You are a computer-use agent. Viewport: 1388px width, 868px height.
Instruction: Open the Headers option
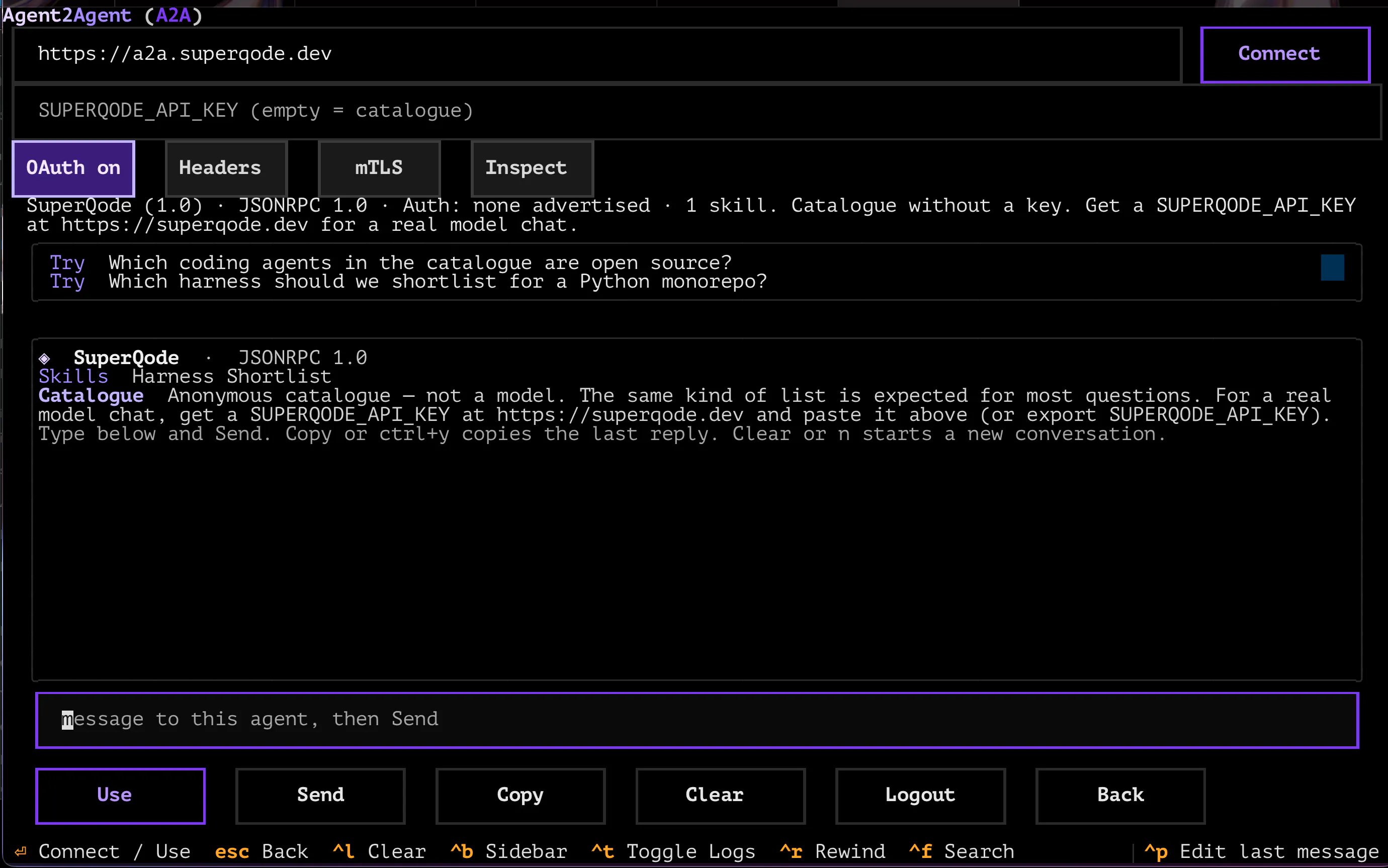[226, 168]
